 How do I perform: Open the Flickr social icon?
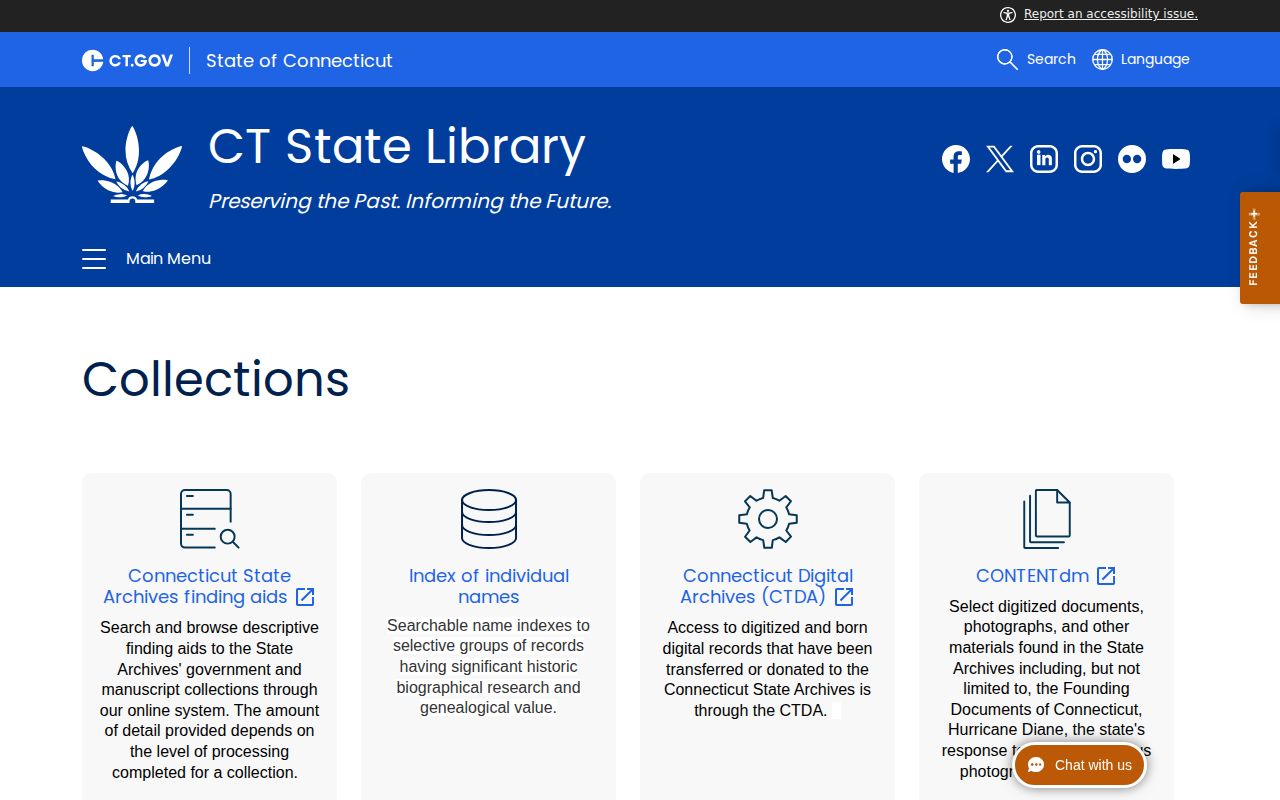(x=1132, y=159)
